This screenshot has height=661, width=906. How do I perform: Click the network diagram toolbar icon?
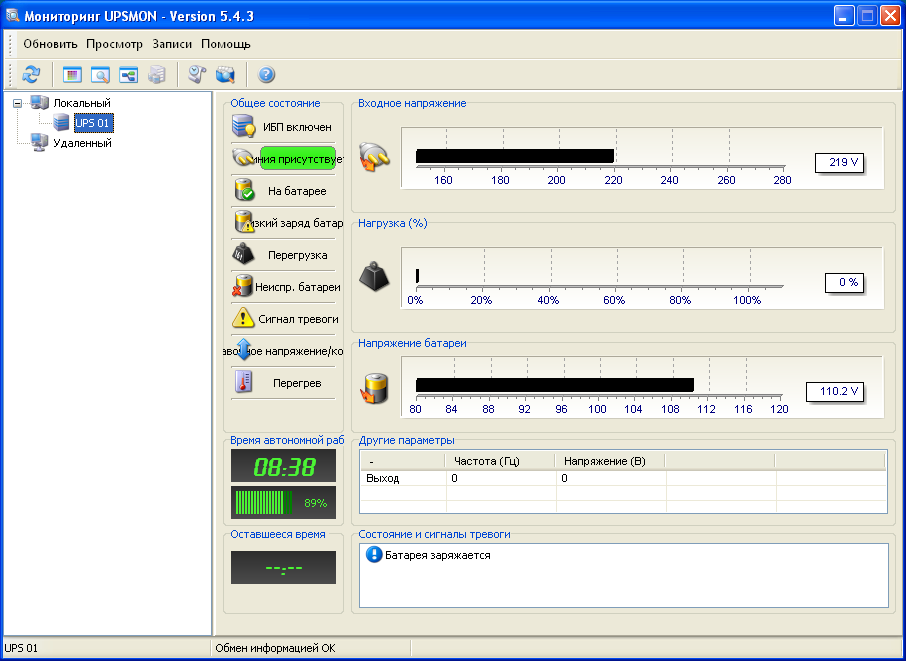pyautogui.click(x=128, y=75)
